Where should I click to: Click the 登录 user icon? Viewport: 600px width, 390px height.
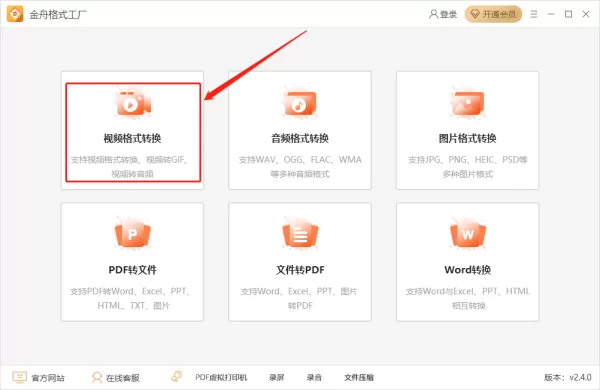click(433, 14)
